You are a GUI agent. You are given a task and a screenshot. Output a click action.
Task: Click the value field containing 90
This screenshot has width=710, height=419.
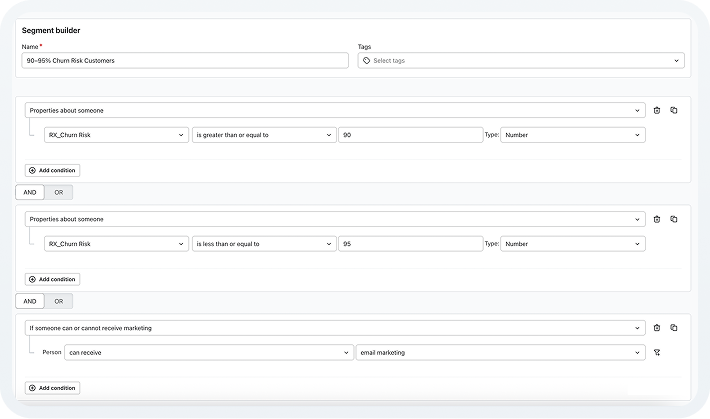pos(409,135)
